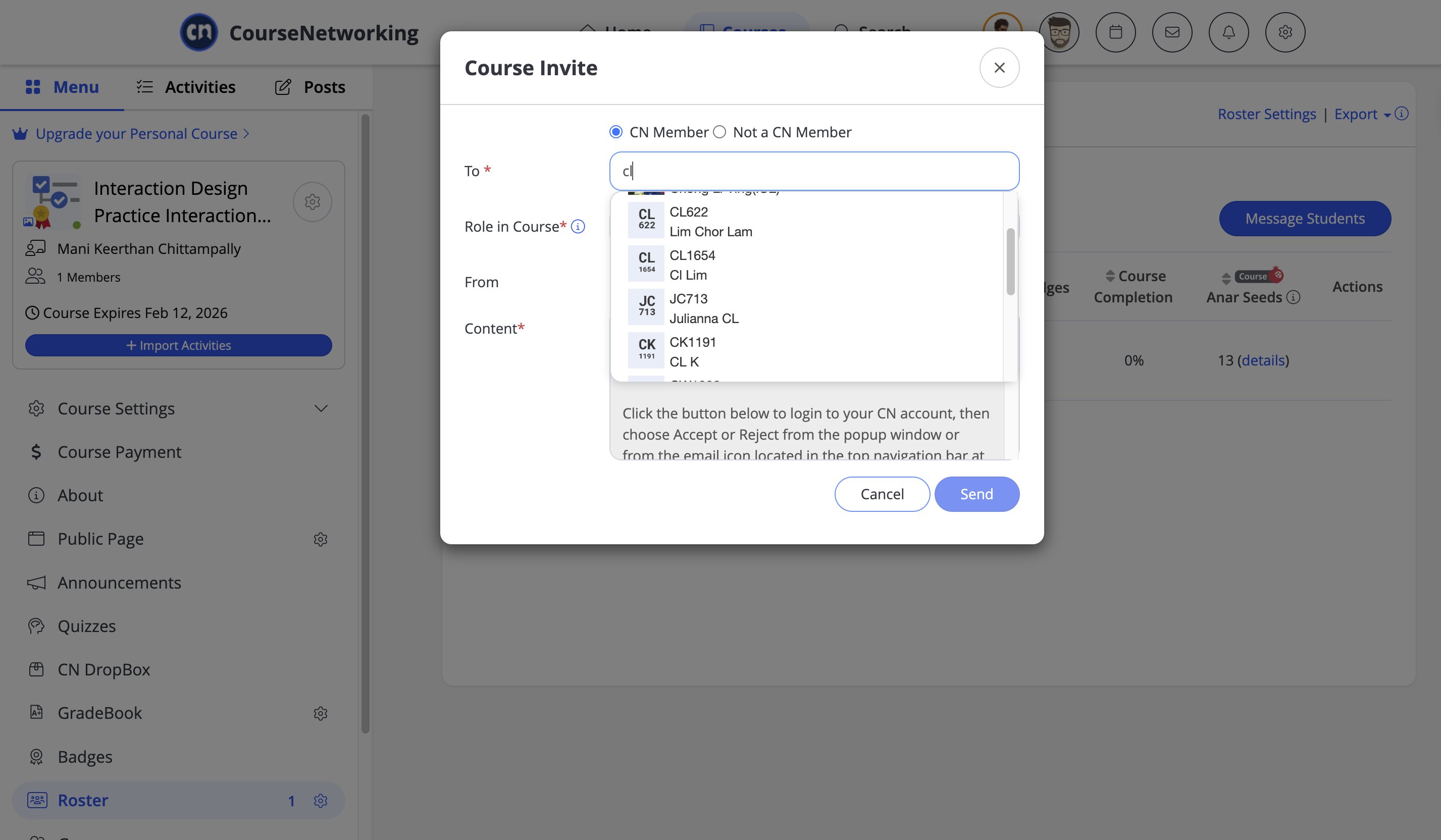Click the CL622 avatar thumbnail

(x=646, y=220)
